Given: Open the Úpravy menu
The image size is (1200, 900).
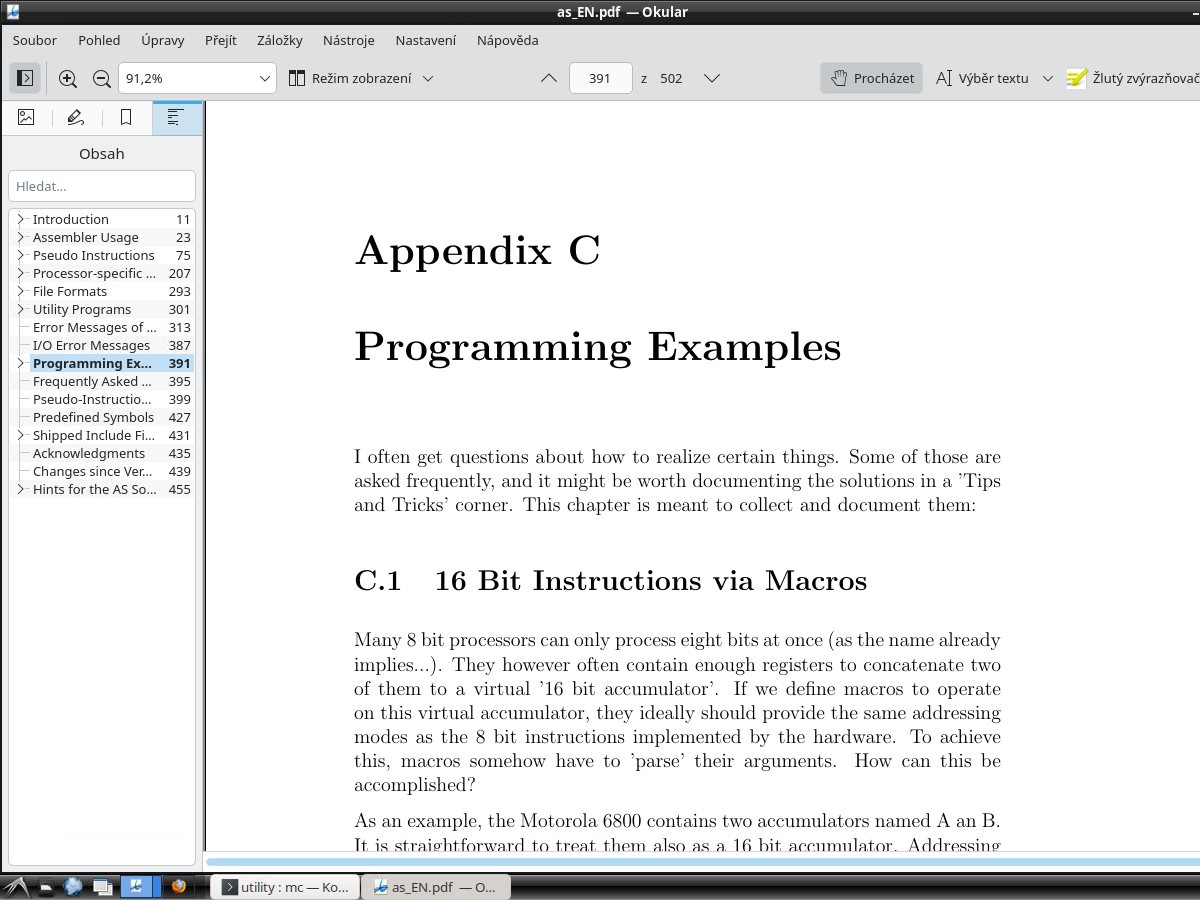Looking at the screenshot, I should pos(162,40).
